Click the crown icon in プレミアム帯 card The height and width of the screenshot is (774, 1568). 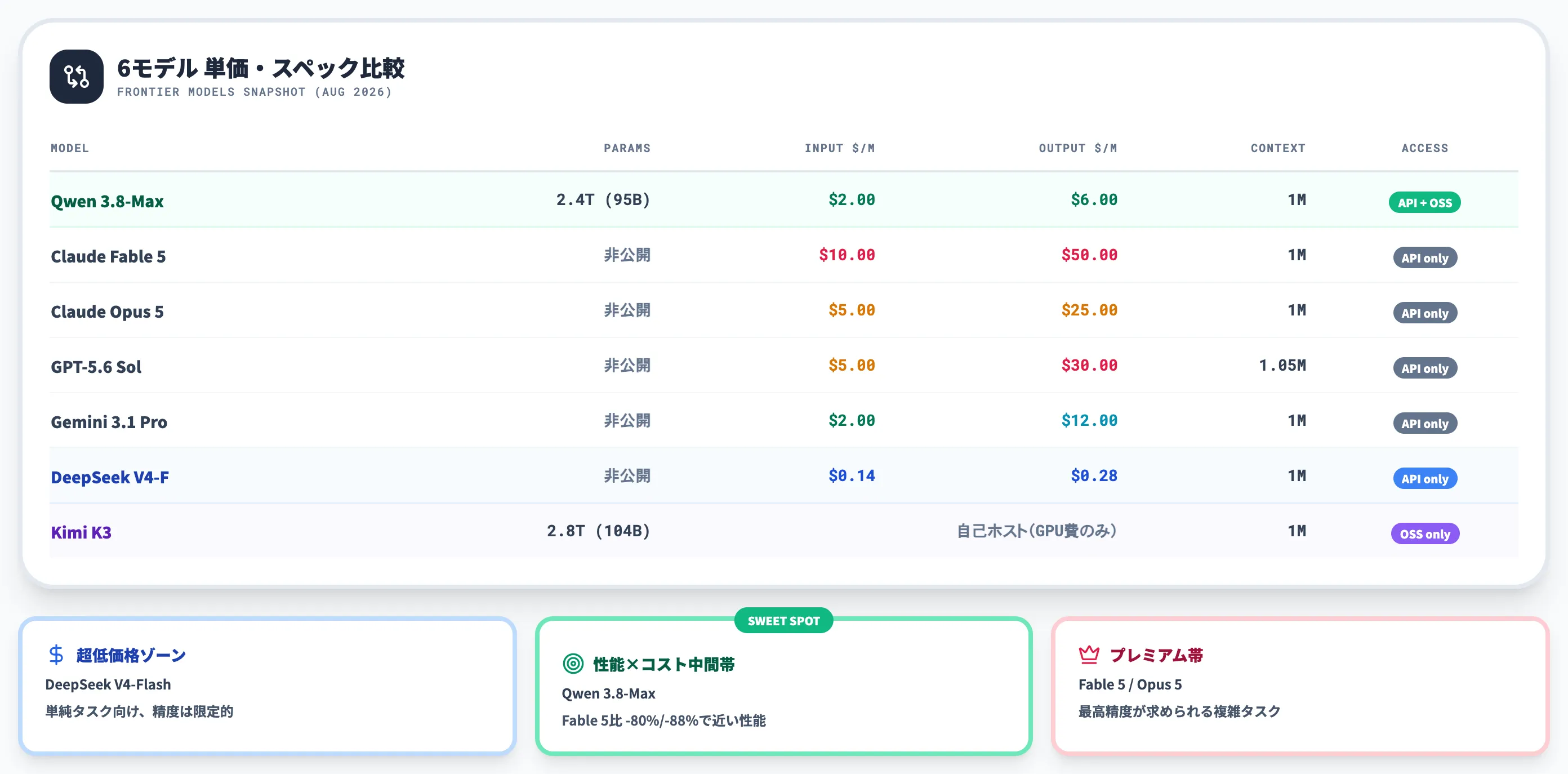click(1089, 655)
